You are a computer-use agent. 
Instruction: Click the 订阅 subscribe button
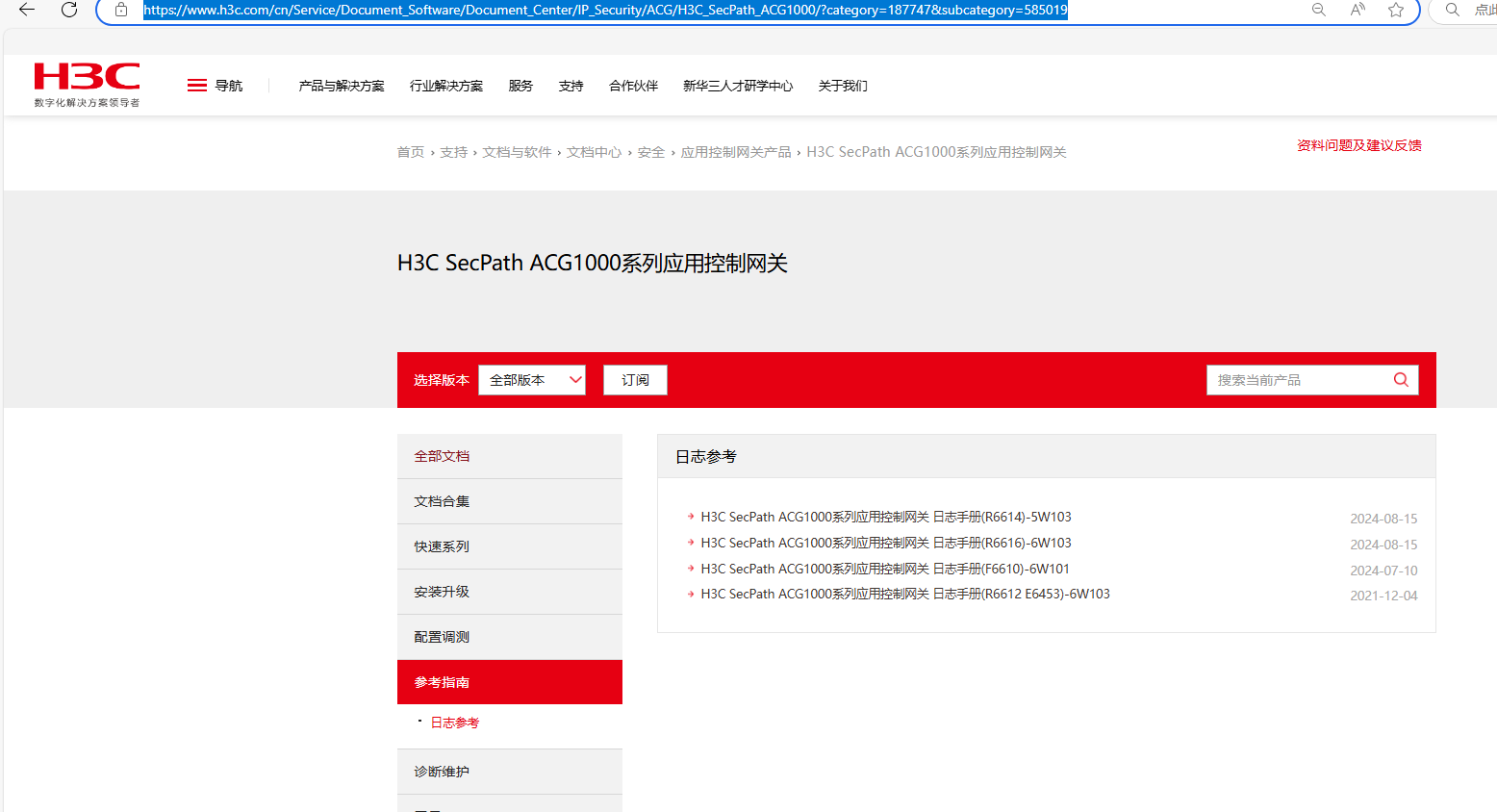pos(635,380)
